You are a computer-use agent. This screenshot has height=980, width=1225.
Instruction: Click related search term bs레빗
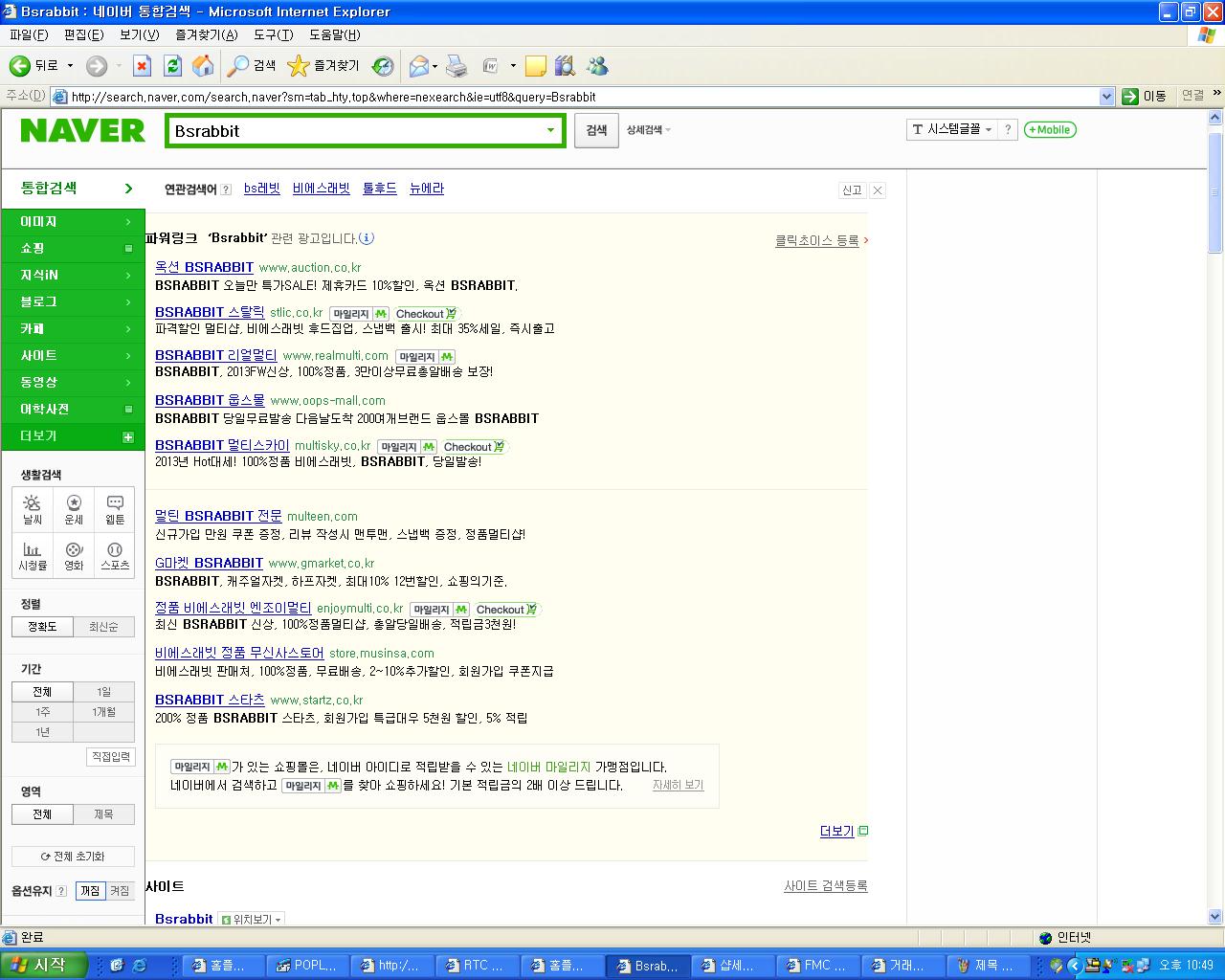coord(262,189)
